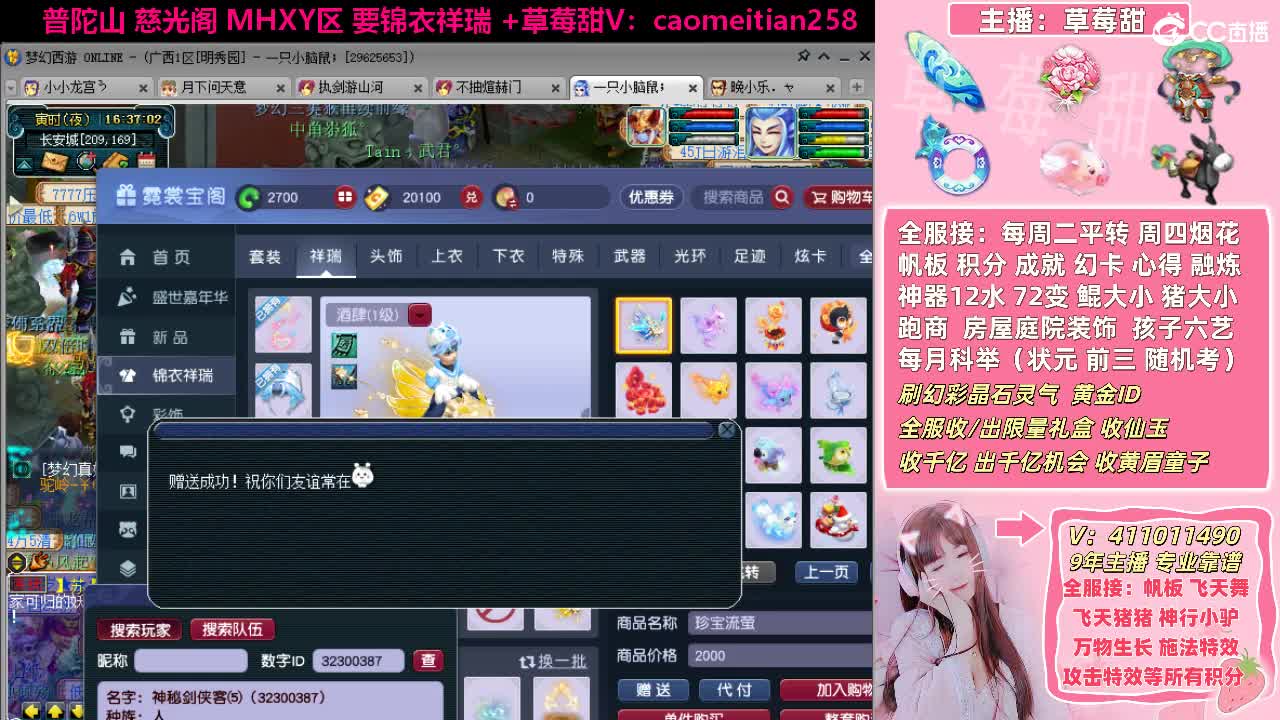
Task: Expand the 酒肆(1级) scene dropdown
Action: point(420,315)
